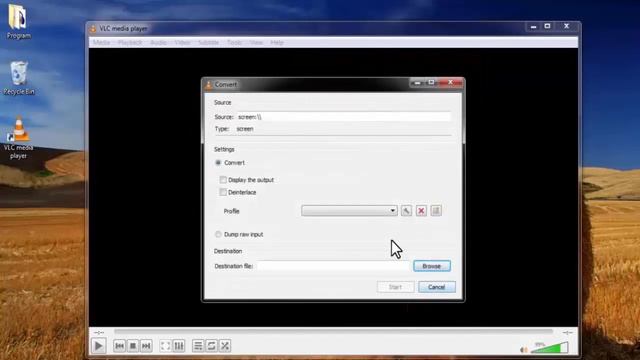Image resolution: width=640 pixels, height=360 pixels.
Task: Enable the Deinterlace checkbox
Action: click(x=223, y=192)
